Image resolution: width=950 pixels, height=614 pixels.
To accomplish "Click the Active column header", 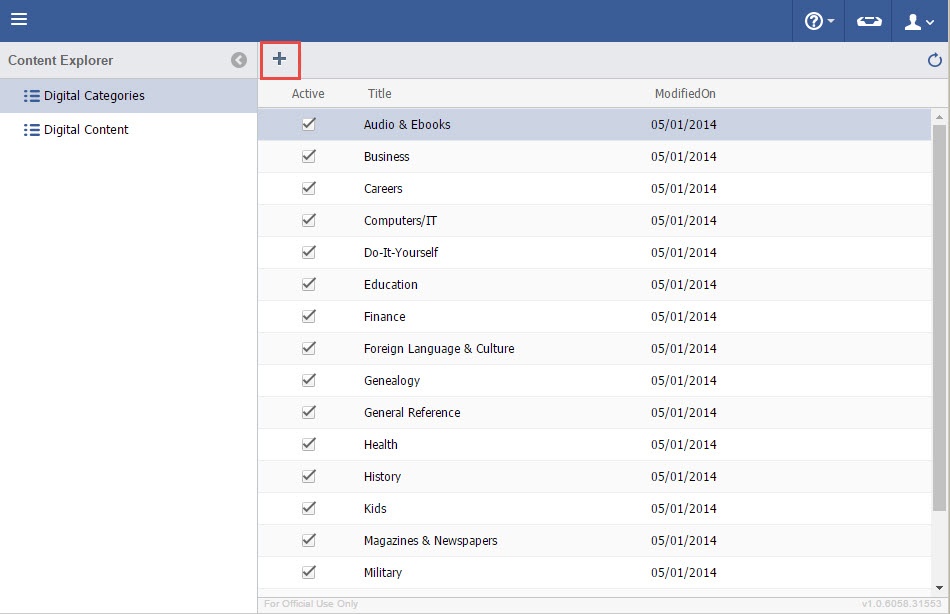I will 308,94.
